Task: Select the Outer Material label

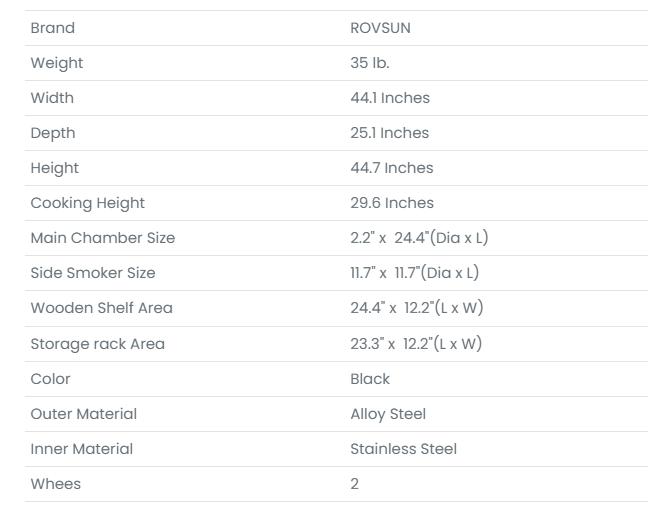Action: point(83,414)
